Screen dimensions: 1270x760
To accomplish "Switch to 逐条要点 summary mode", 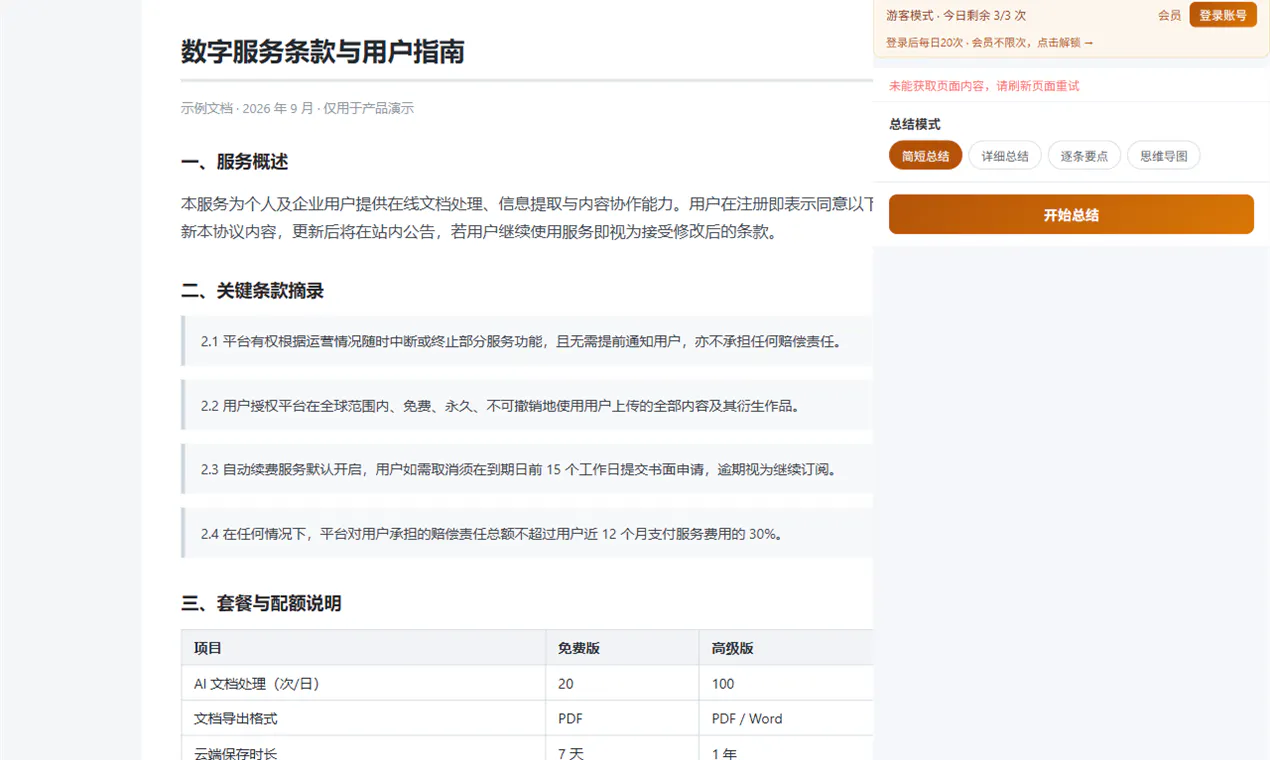I will [1084, 156].
